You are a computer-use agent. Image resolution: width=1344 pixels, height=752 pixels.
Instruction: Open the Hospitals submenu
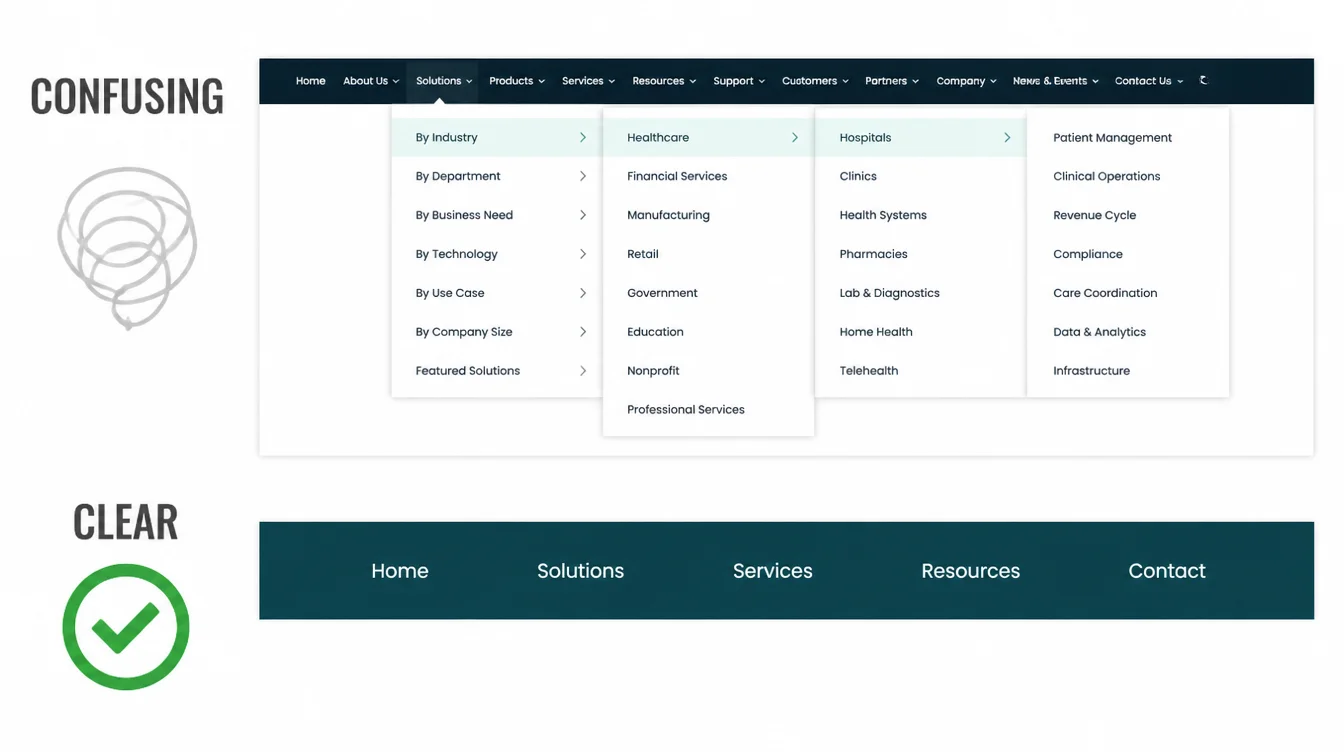pos(921,138)
